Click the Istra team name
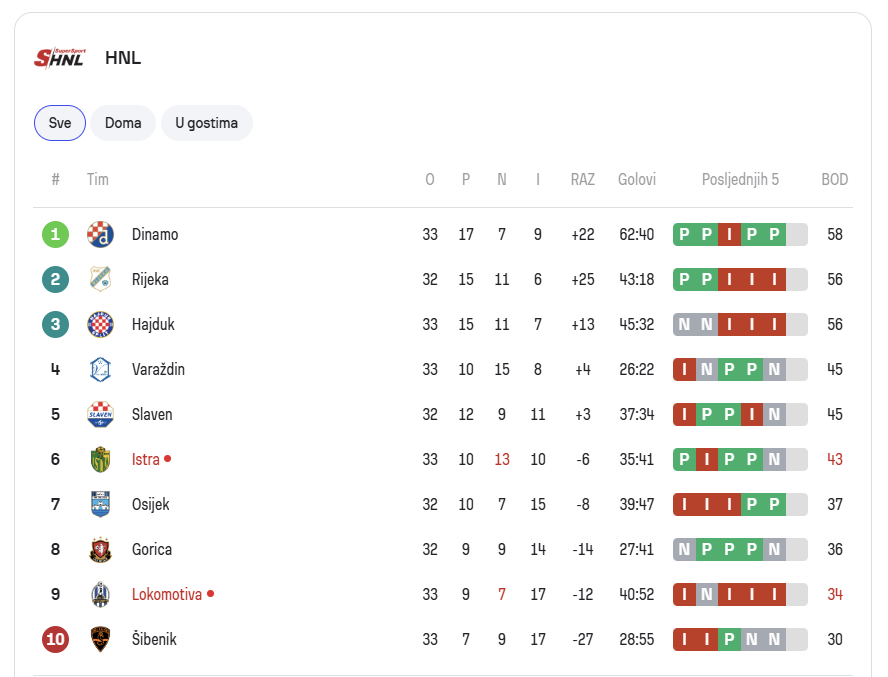Image resolution: width=888 pixels, height=677 pixels. point(146,459)
